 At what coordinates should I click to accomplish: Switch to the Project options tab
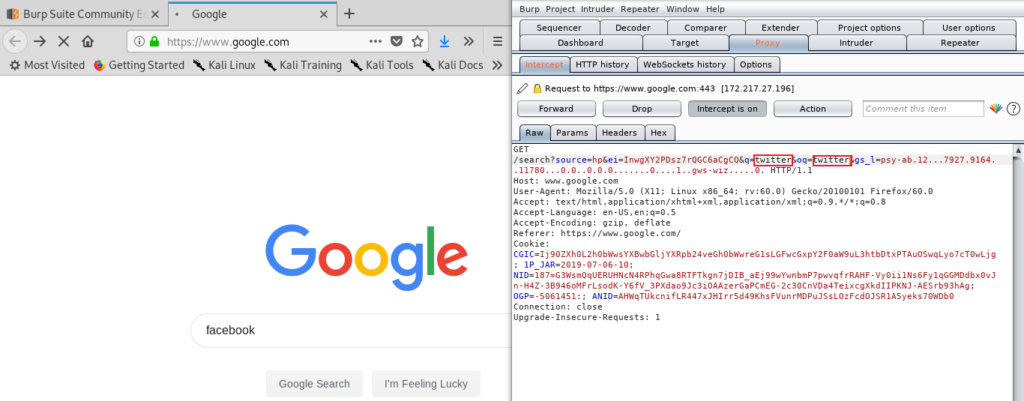(x=869, y=27)
